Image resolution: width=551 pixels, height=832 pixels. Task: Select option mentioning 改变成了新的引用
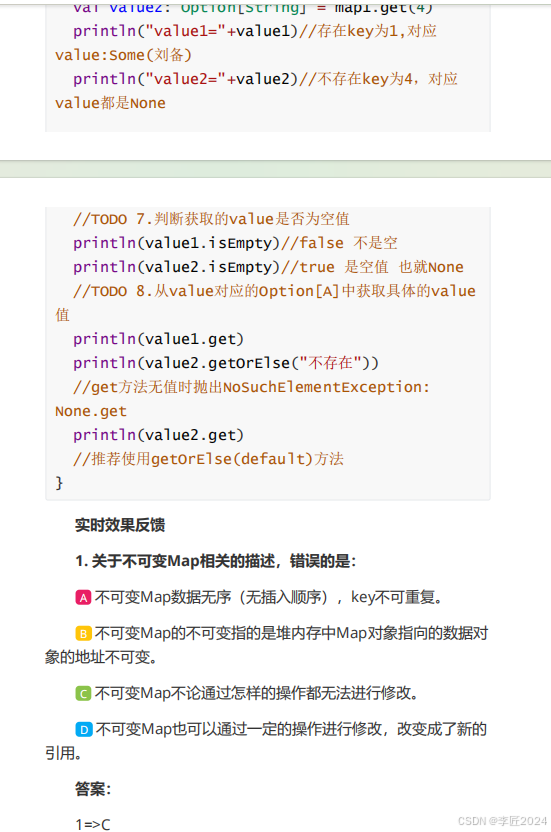(266, 741)
